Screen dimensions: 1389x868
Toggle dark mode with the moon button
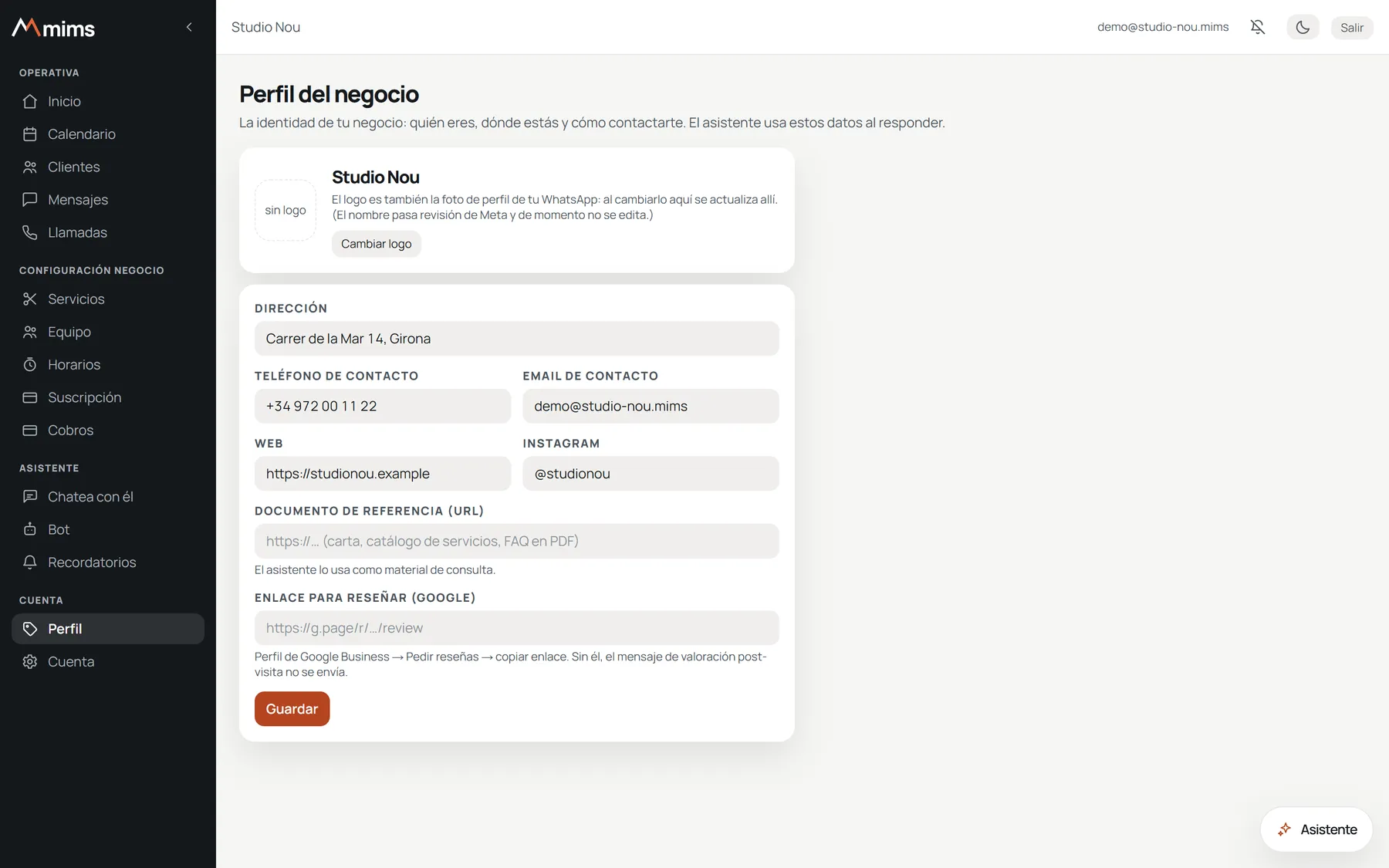pyautogui.click(x=1303, y=27)
